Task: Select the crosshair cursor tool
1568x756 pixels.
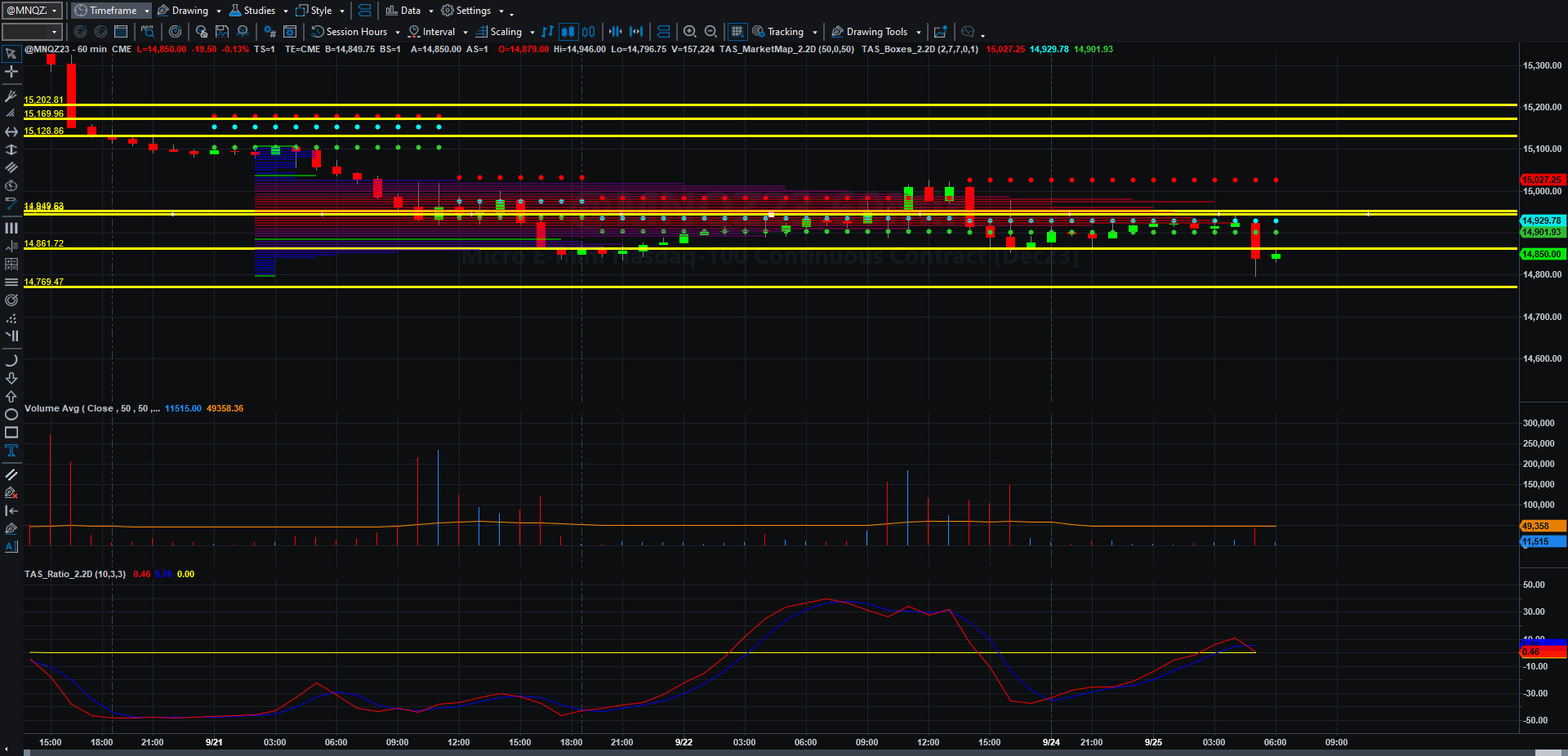Action: (x=11, y=72)
